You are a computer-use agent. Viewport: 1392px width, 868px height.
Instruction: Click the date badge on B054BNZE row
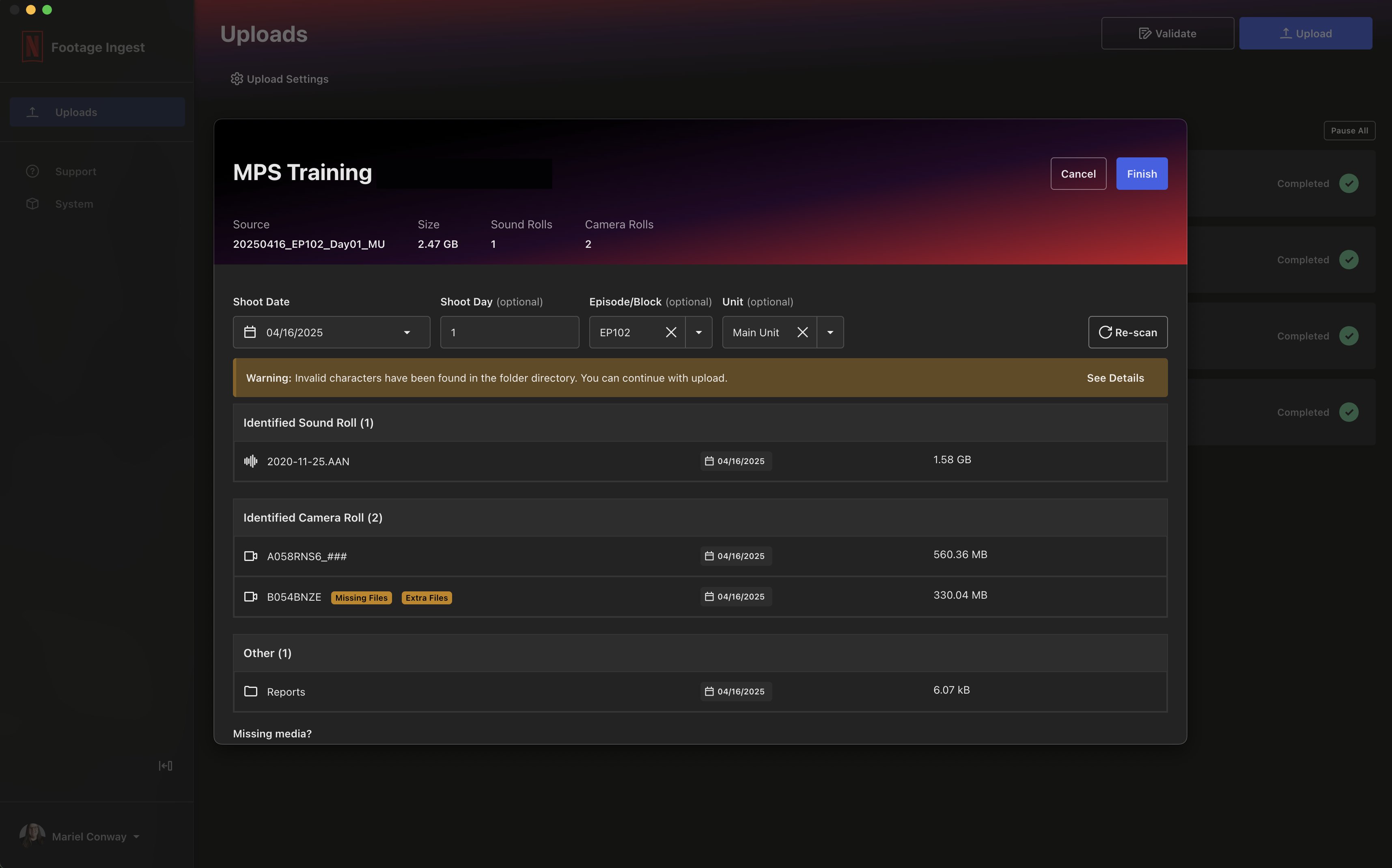(736, 597)
